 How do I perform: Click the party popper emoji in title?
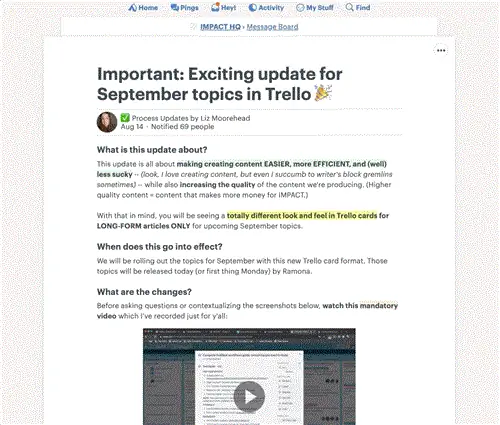323,93
